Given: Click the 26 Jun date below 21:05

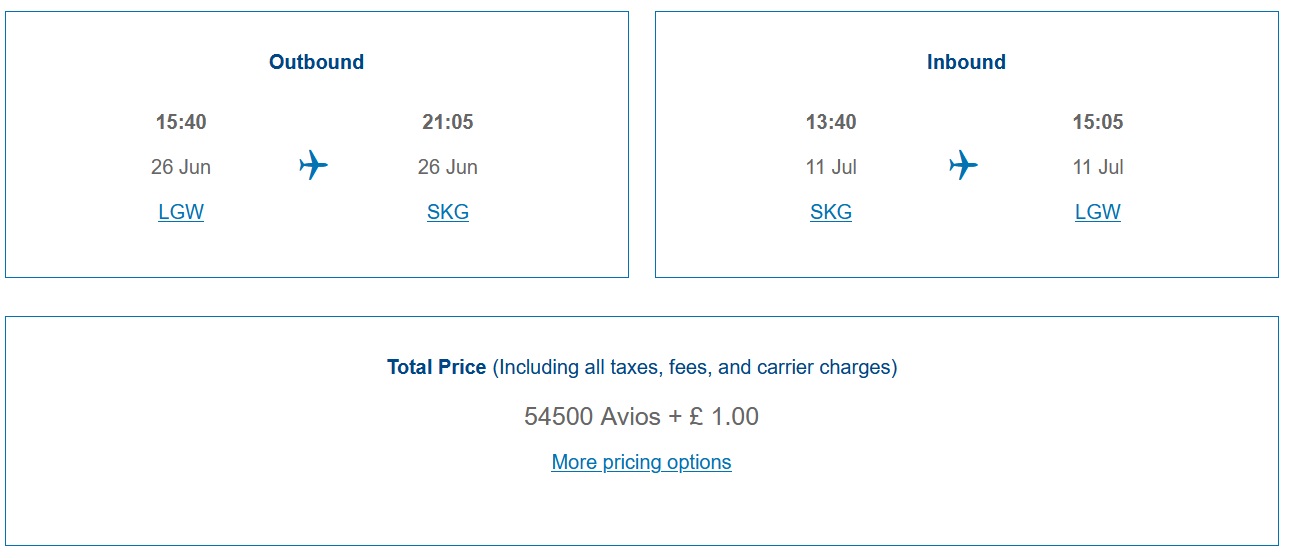Looking at the screenshot, I should point(448,167).
